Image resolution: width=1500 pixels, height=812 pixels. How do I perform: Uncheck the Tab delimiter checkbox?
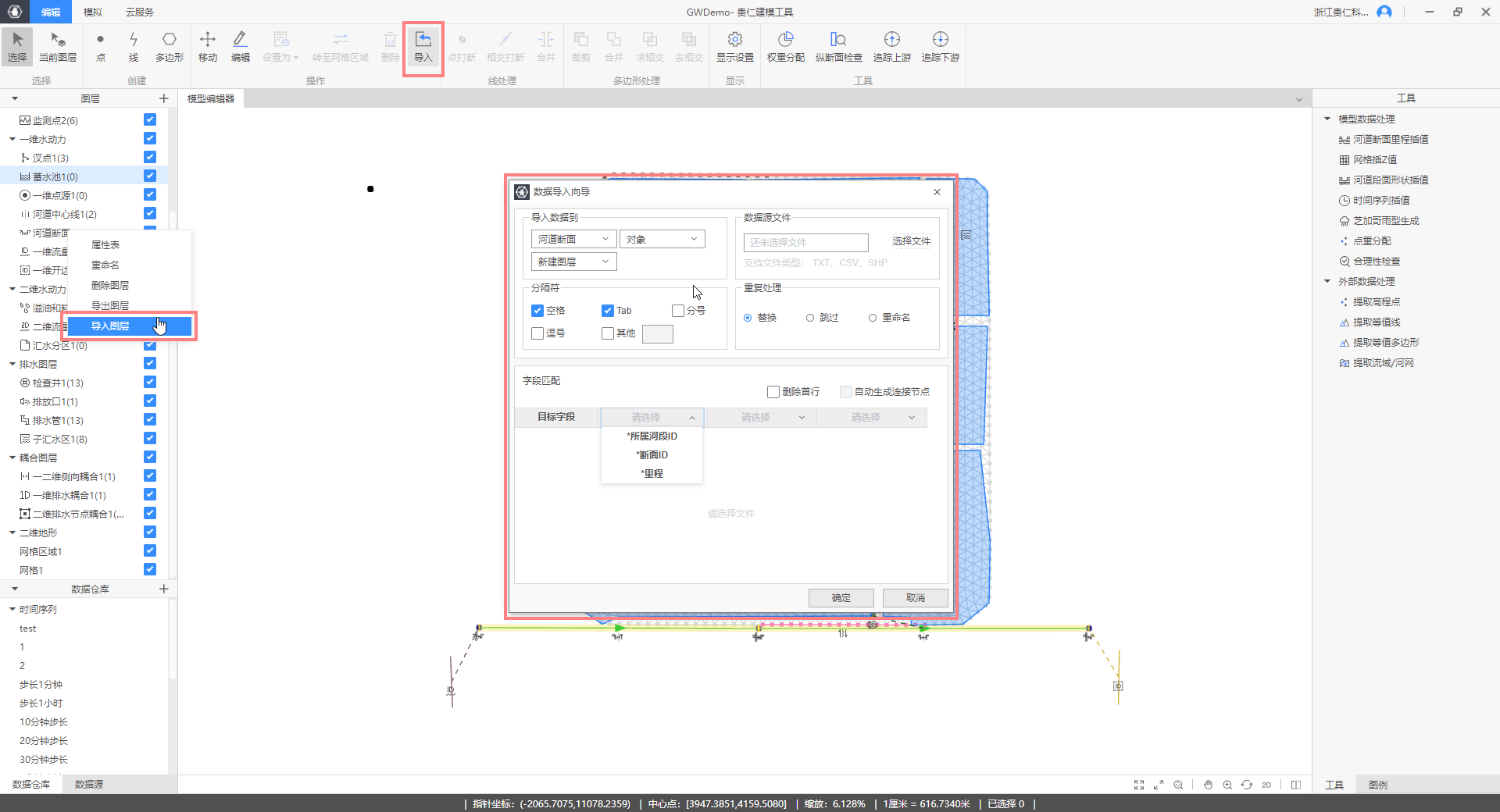click(608, 311)
